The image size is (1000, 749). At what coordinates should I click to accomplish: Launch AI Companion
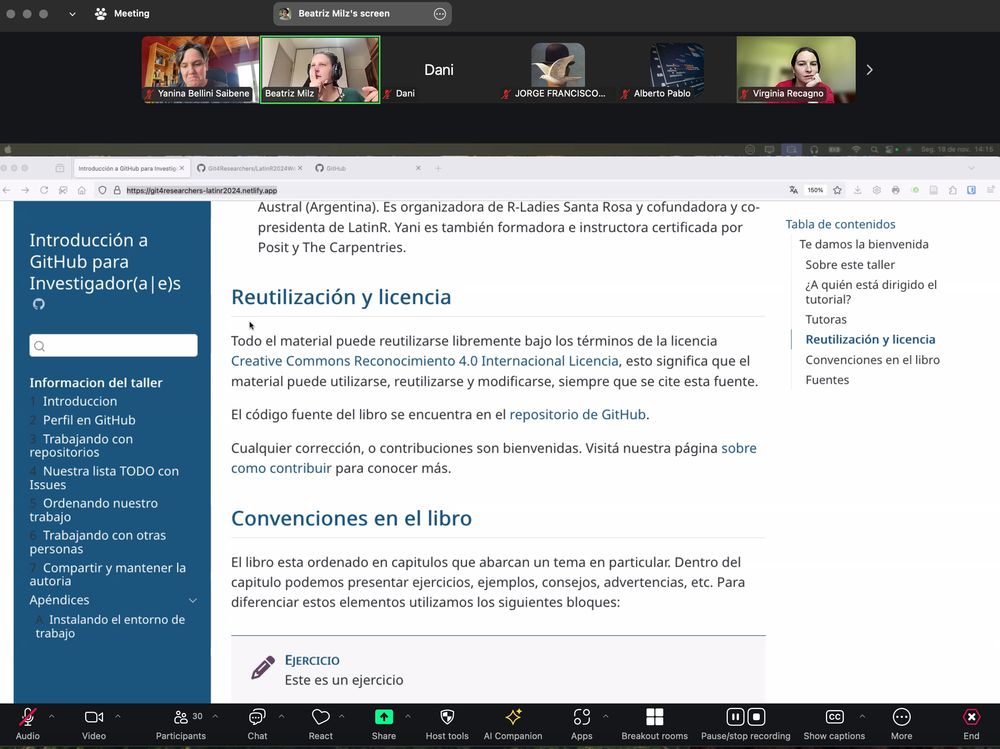click(x=513, y=723)
